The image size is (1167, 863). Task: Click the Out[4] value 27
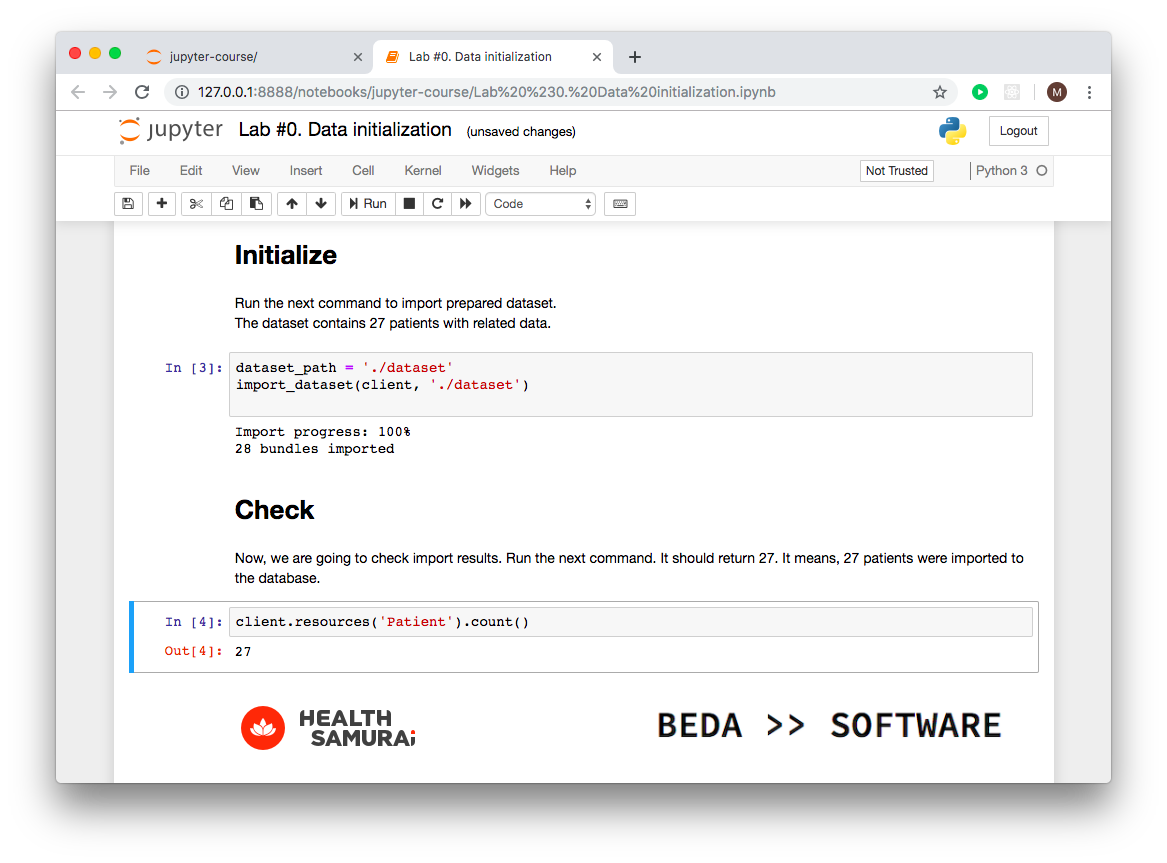[x=243, y=652]
